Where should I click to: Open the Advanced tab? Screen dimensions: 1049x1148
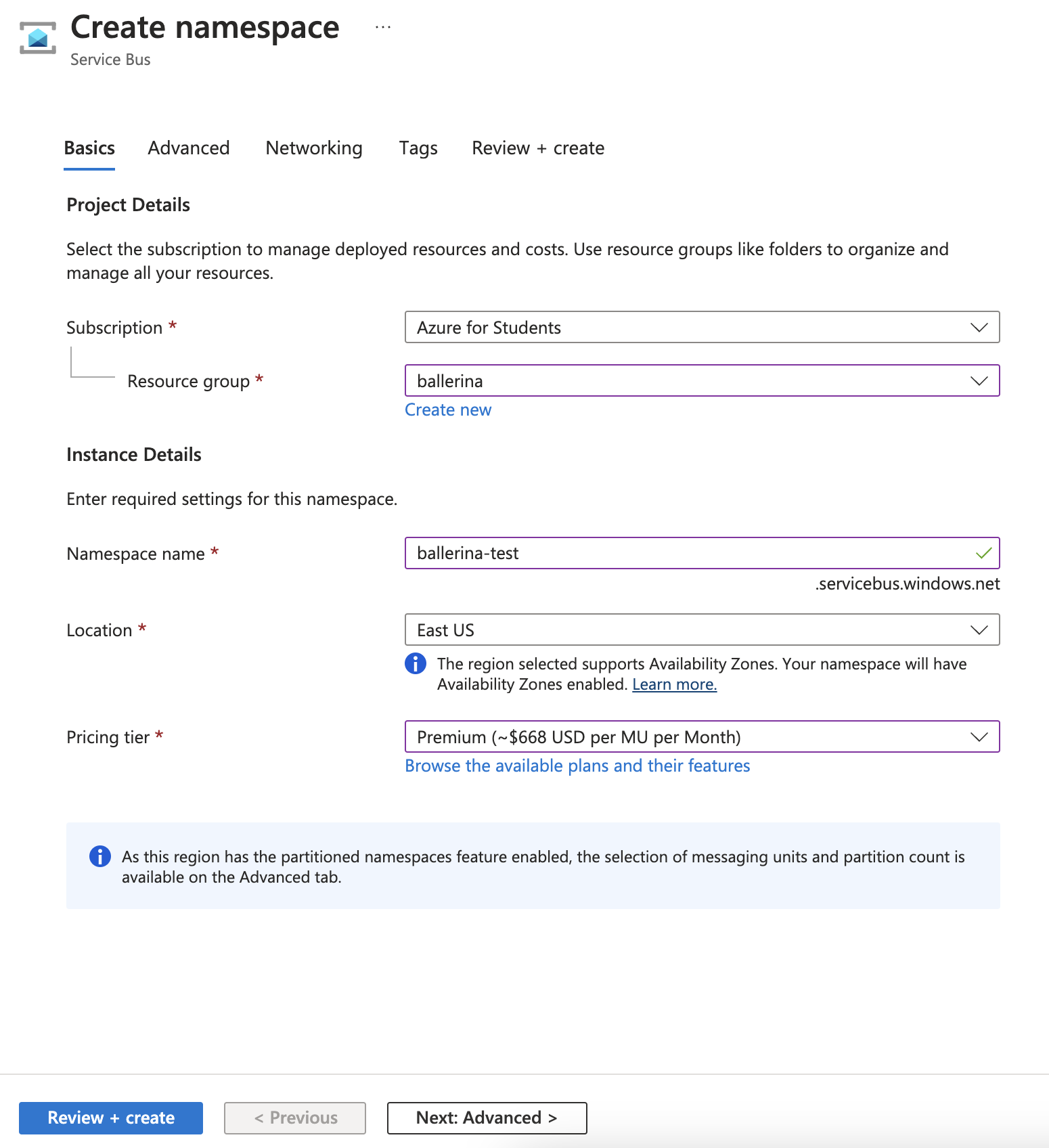click(x=189, y=148)
